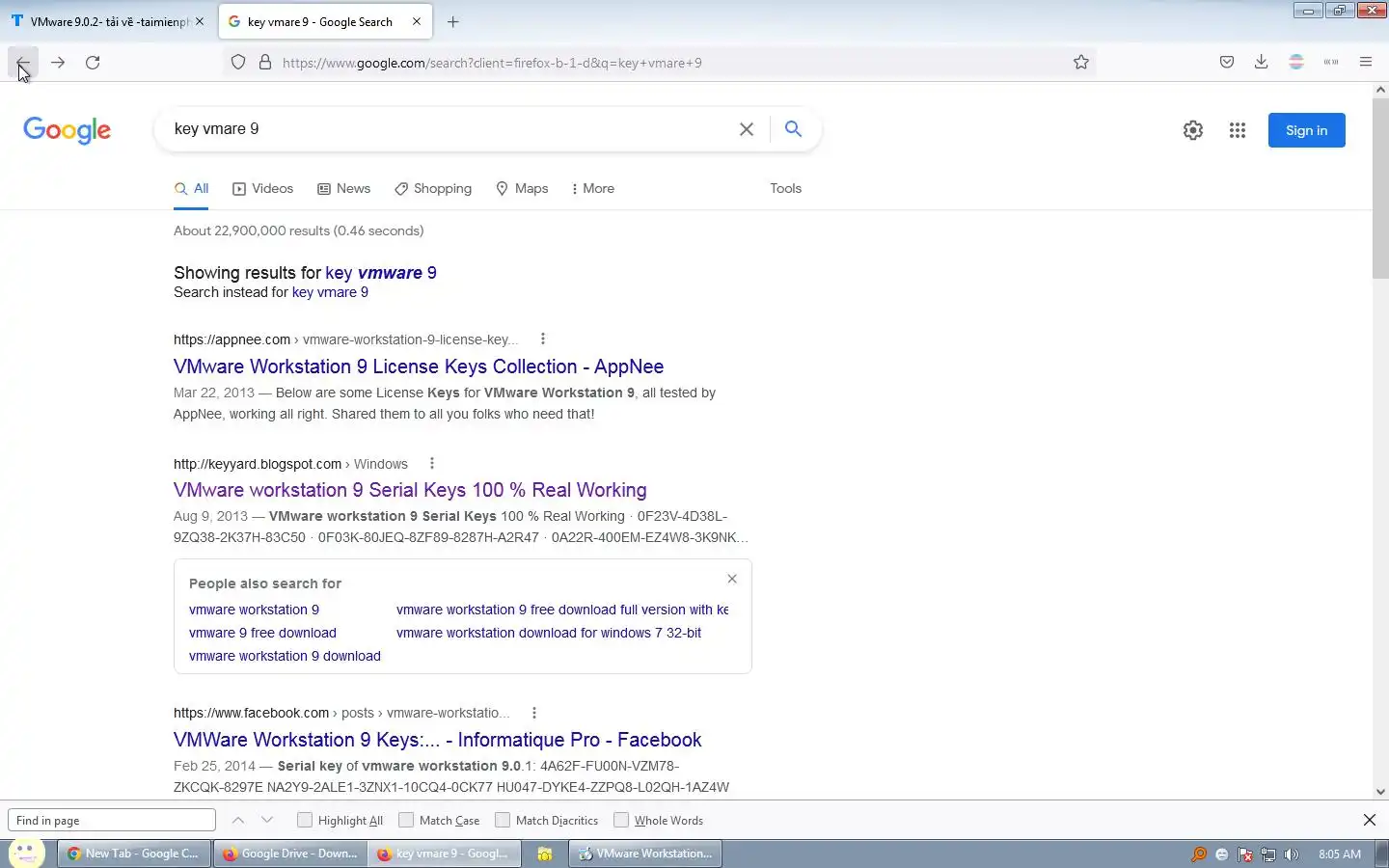Image resolution: width=1389 pixels, height=868 pixels.
Task: Open the striped circle extension icon
Action: [1296, 63]
